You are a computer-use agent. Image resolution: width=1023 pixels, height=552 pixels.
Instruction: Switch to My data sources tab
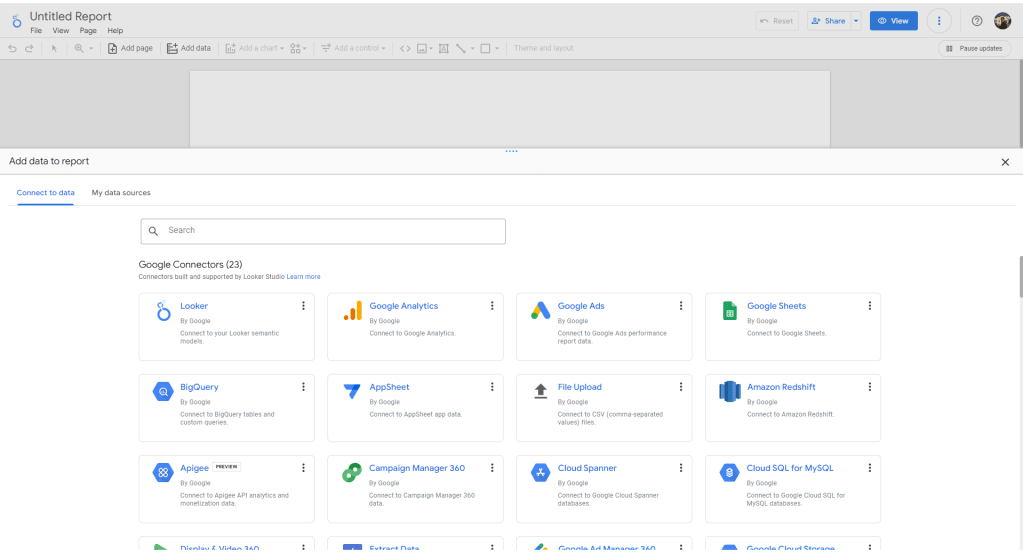point(121,192)
